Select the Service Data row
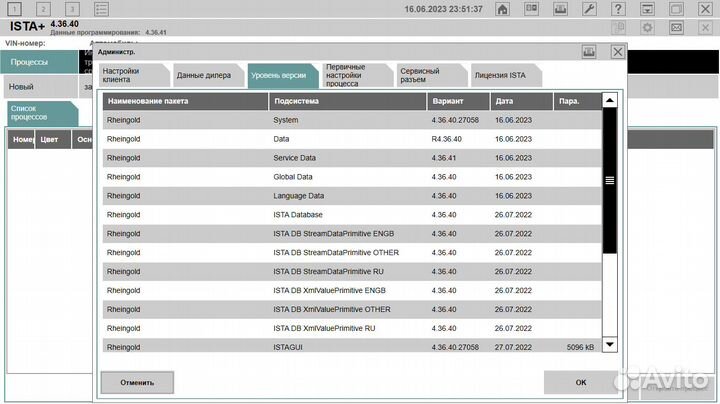 pyautogui.click(x=352, y=158)
